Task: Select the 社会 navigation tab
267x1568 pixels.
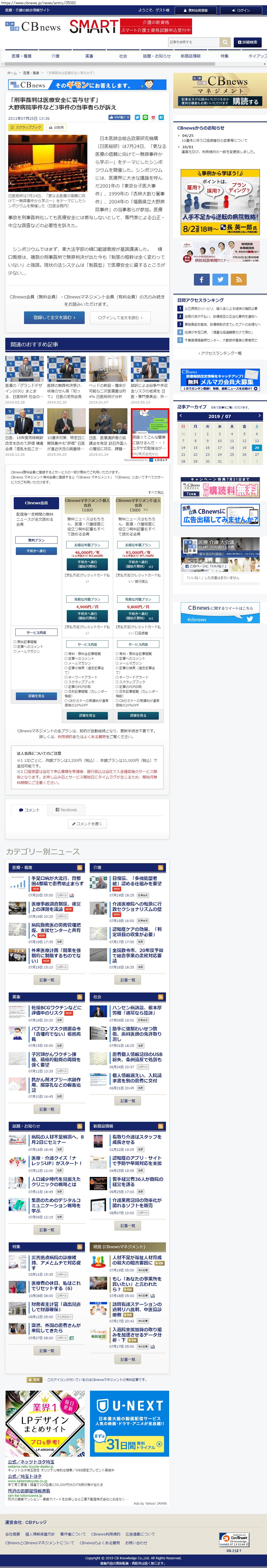Action: coord(123,56)
